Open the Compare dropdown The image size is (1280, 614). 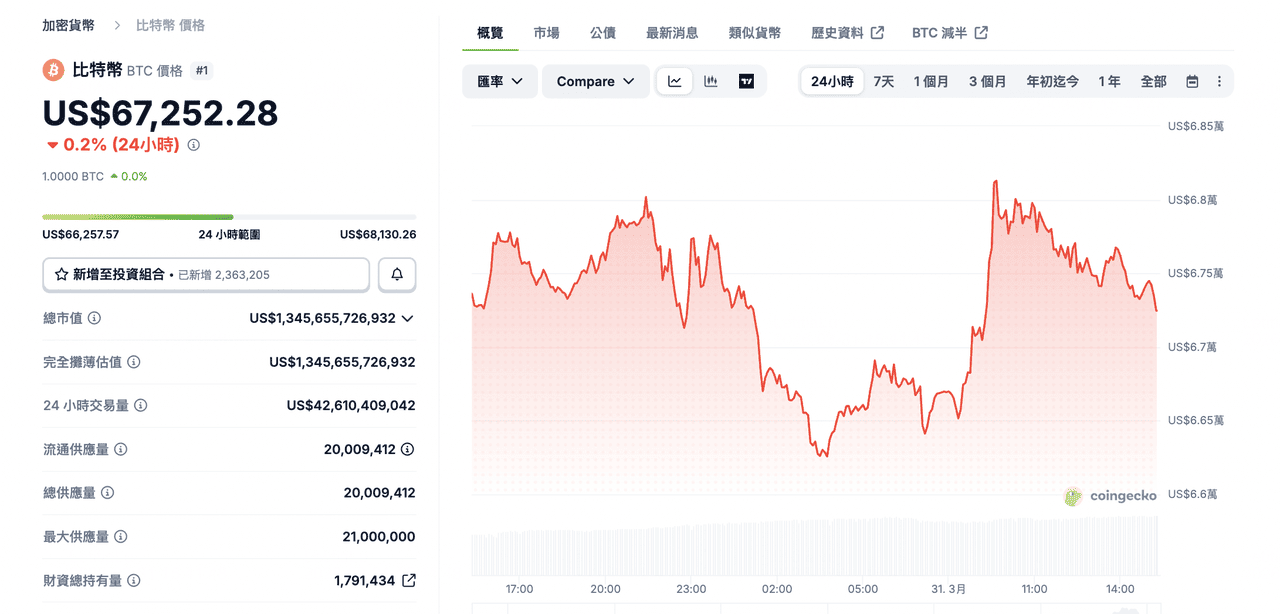595,82
